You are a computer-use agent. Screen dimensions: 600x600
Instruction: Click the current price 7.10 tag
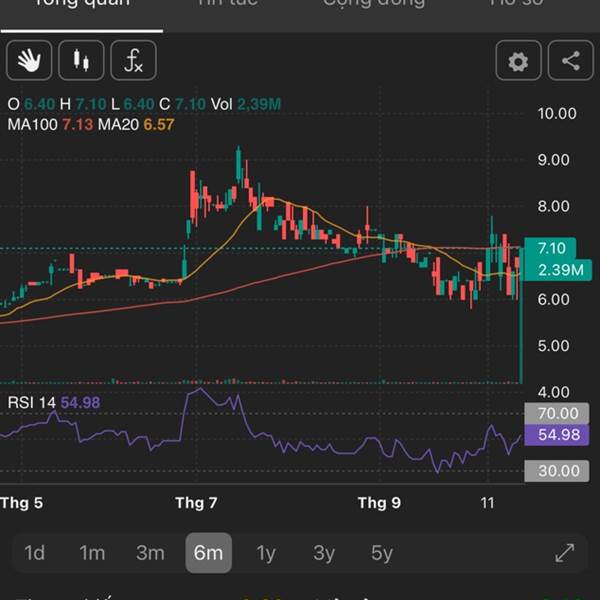coord(550,248)
